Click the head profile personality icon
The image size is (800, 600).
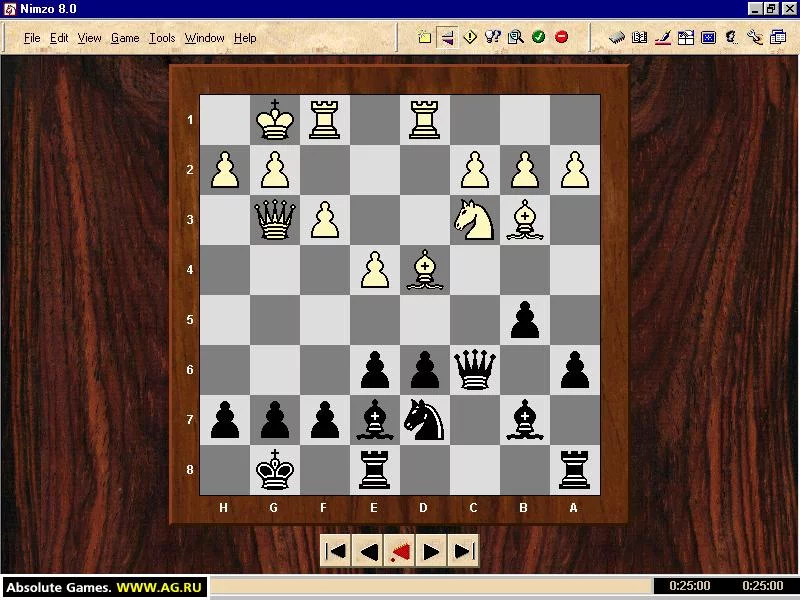pyautogui.click(x=732, y=37)
